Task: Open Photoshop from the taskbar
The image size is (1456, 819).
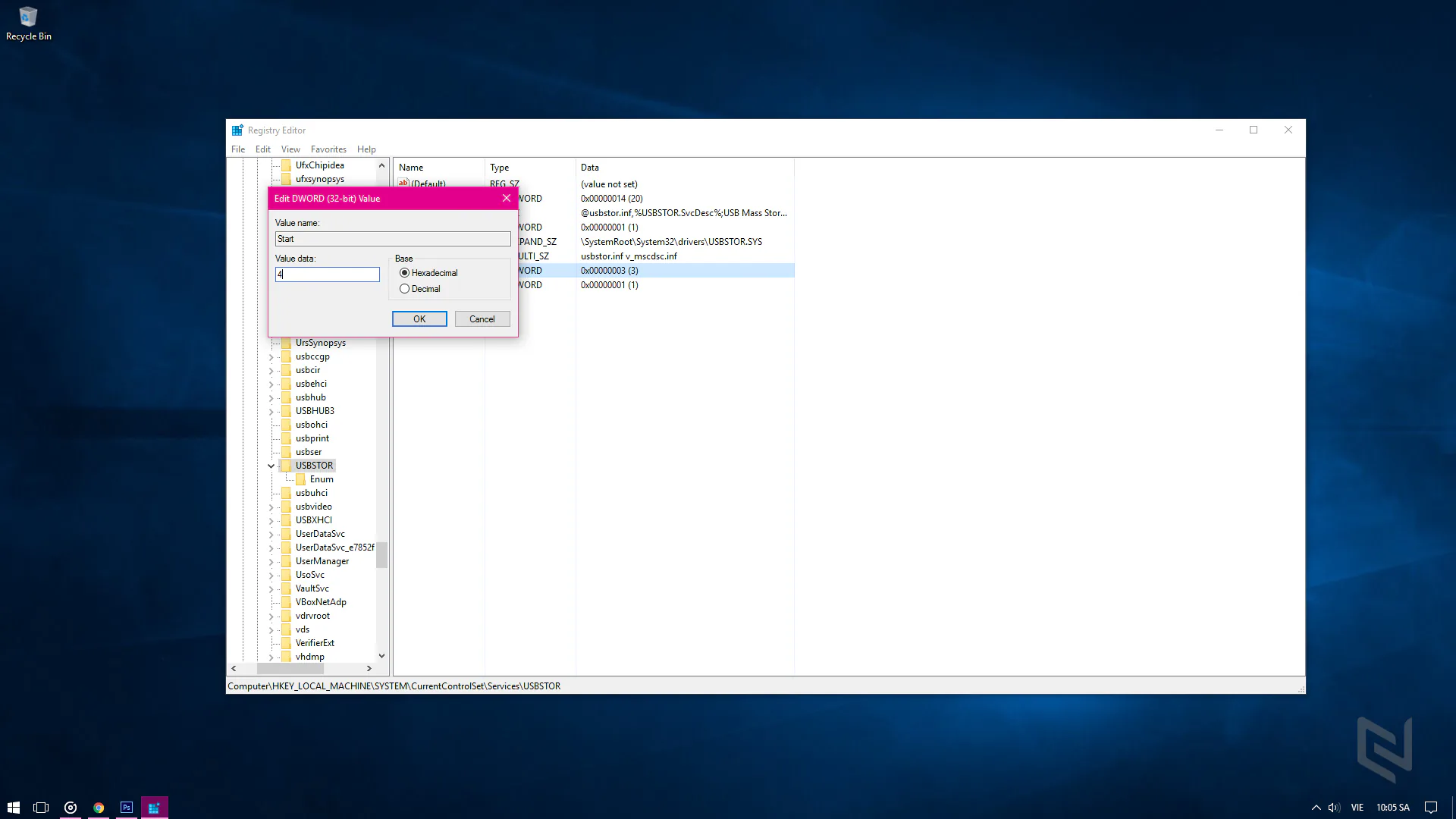Action: [127, 808]
